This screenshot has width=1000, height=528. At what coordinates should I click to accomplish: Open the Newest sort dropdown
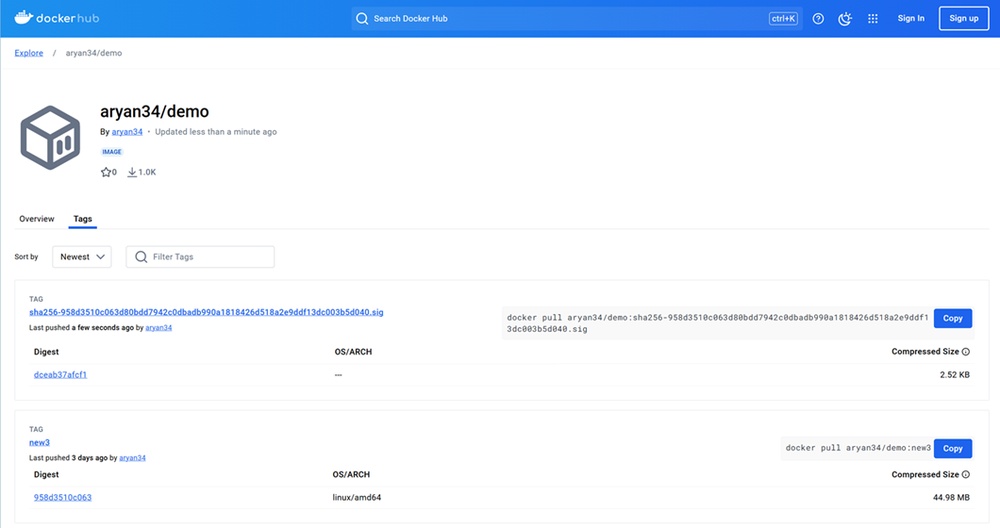pos(82,257)
